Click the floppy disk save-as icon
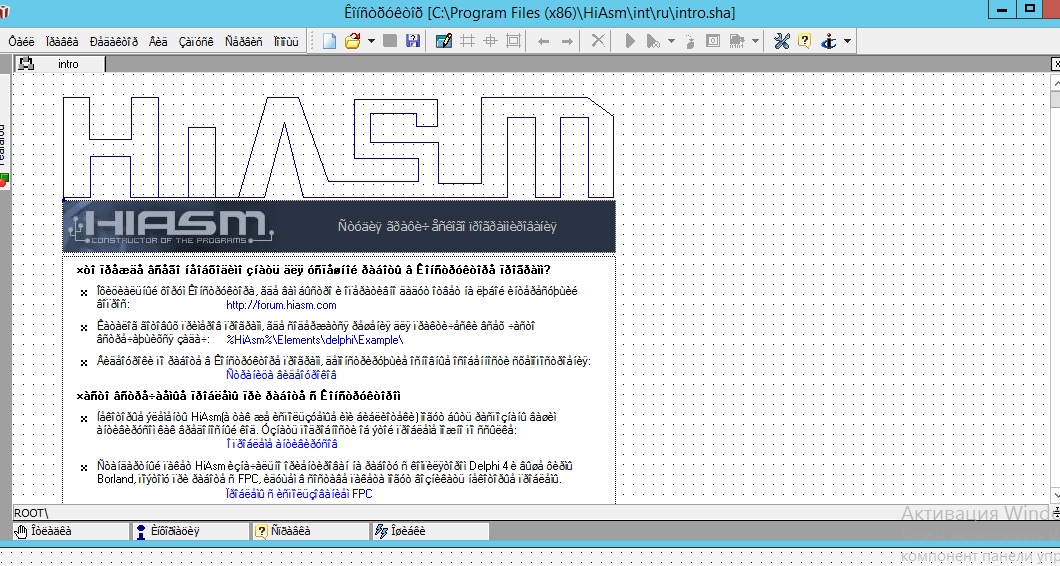 click(411, 41)
